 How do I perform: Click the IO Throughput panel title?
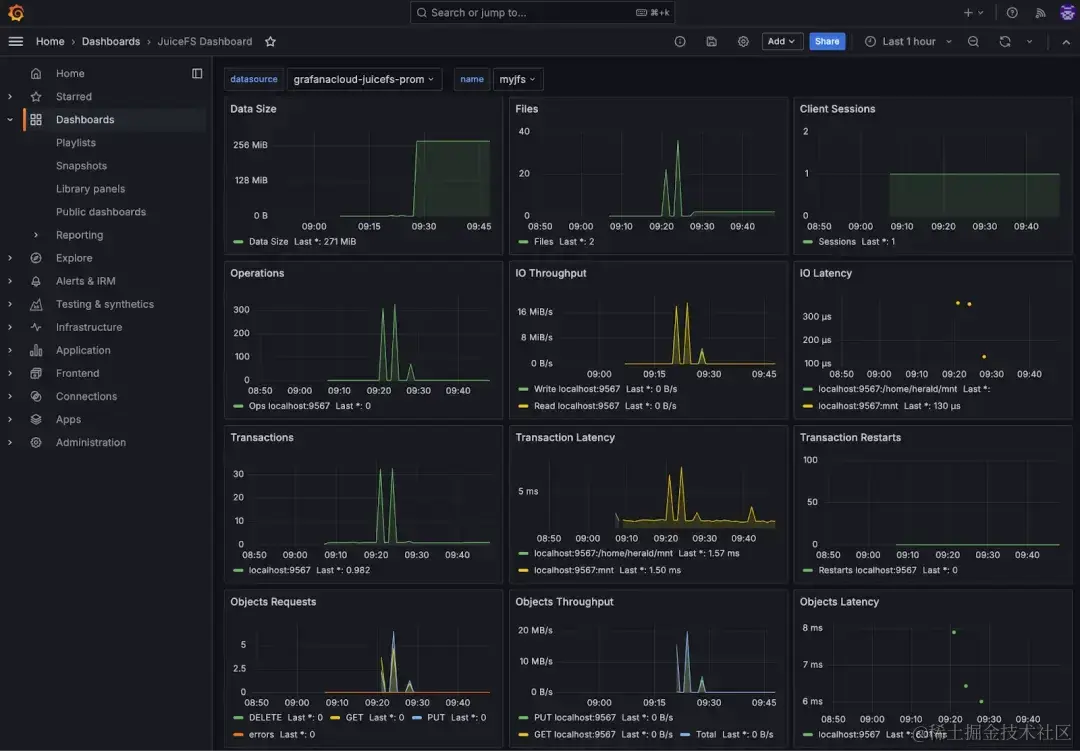pos(550,273)
